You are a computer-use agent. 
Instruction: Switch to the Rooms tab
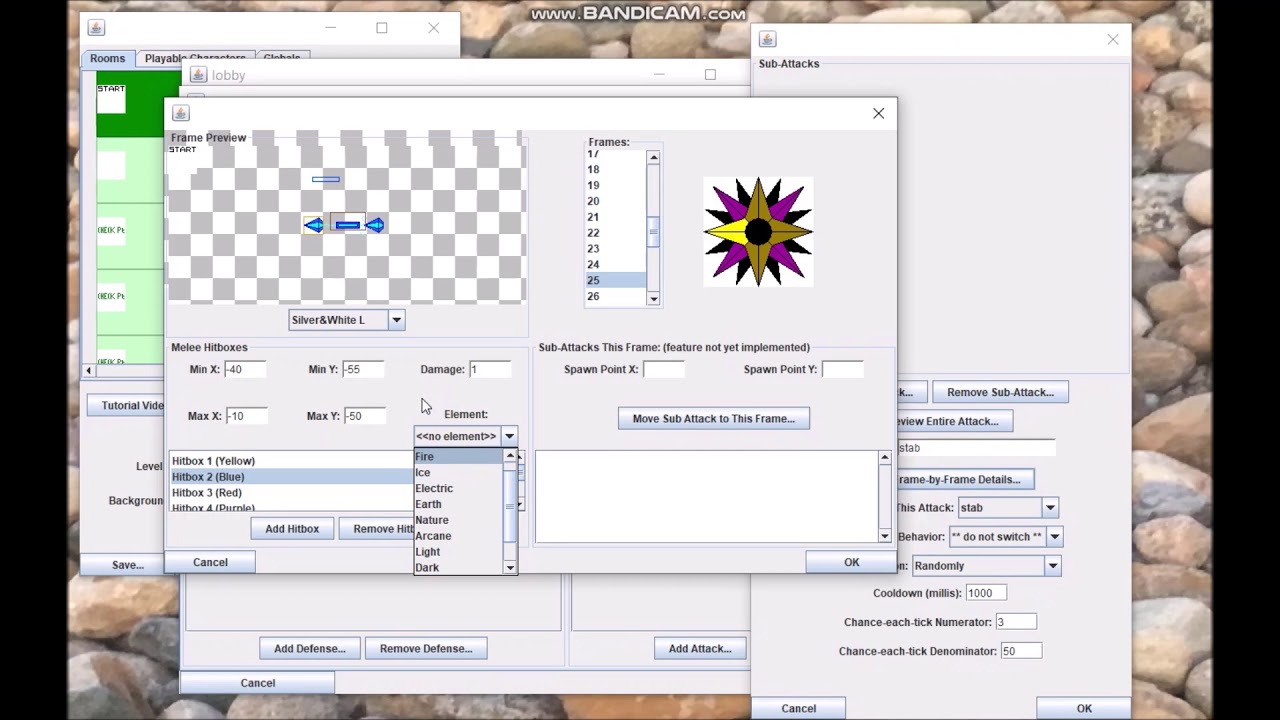pyautogui.click(x=107, y=58)
